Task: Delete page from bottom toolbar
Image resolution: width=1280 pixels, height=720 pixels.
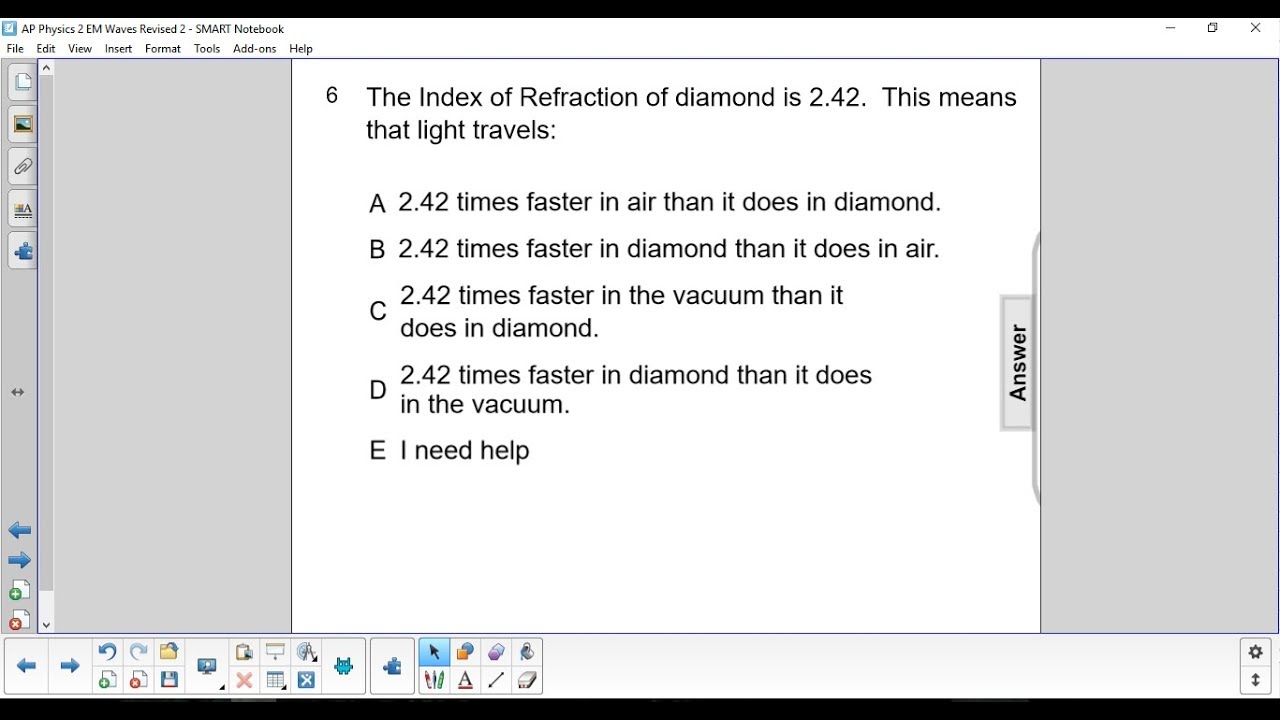Action: click(x=138, y=680)
